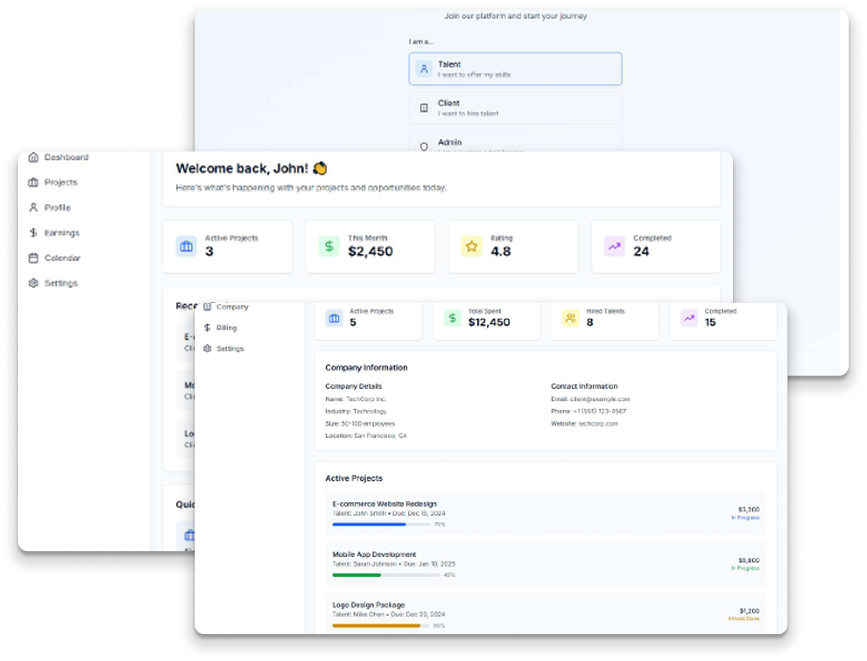Select the Talent role option
This screenshot has height=661, width=867.
(515, 69)
